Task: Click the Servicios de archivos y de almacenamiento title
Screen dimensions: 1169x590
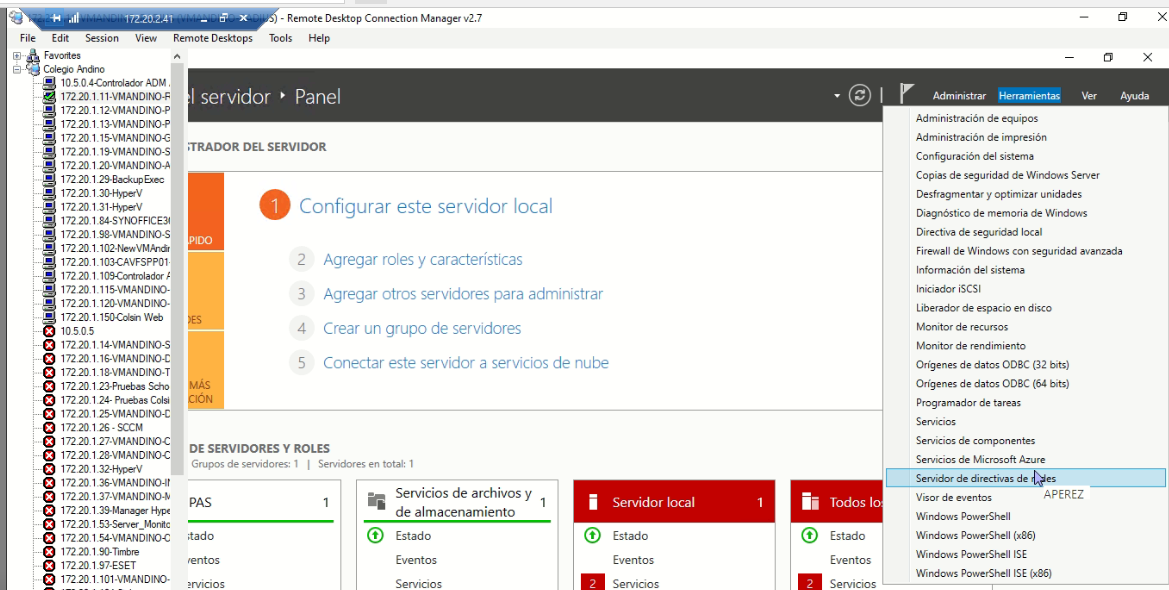Action: click(463, 502)
